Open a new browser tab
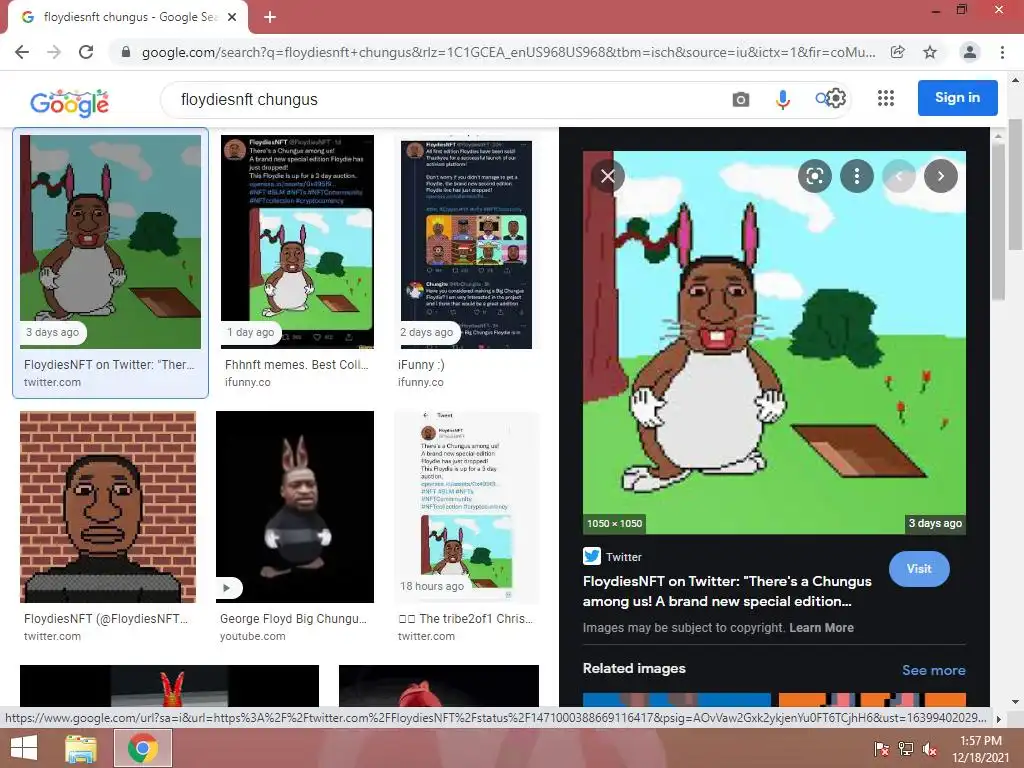1024x768 pixels. 270,17
